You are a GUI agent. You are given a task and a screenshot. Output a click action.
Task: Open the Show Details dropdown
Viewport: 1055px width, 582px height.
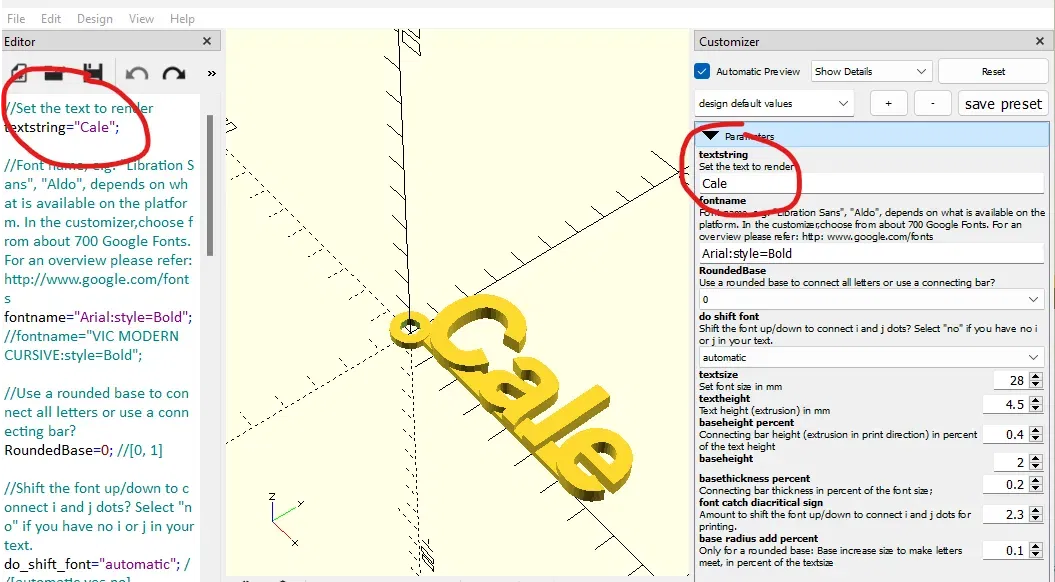click(871, 71)
